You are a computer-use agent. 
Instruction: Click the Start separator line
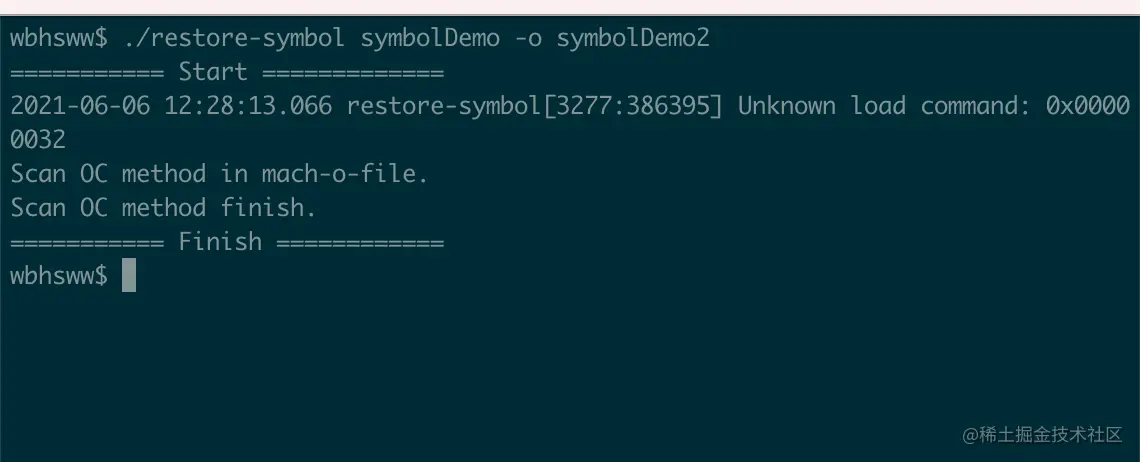[x=227, y=73]
